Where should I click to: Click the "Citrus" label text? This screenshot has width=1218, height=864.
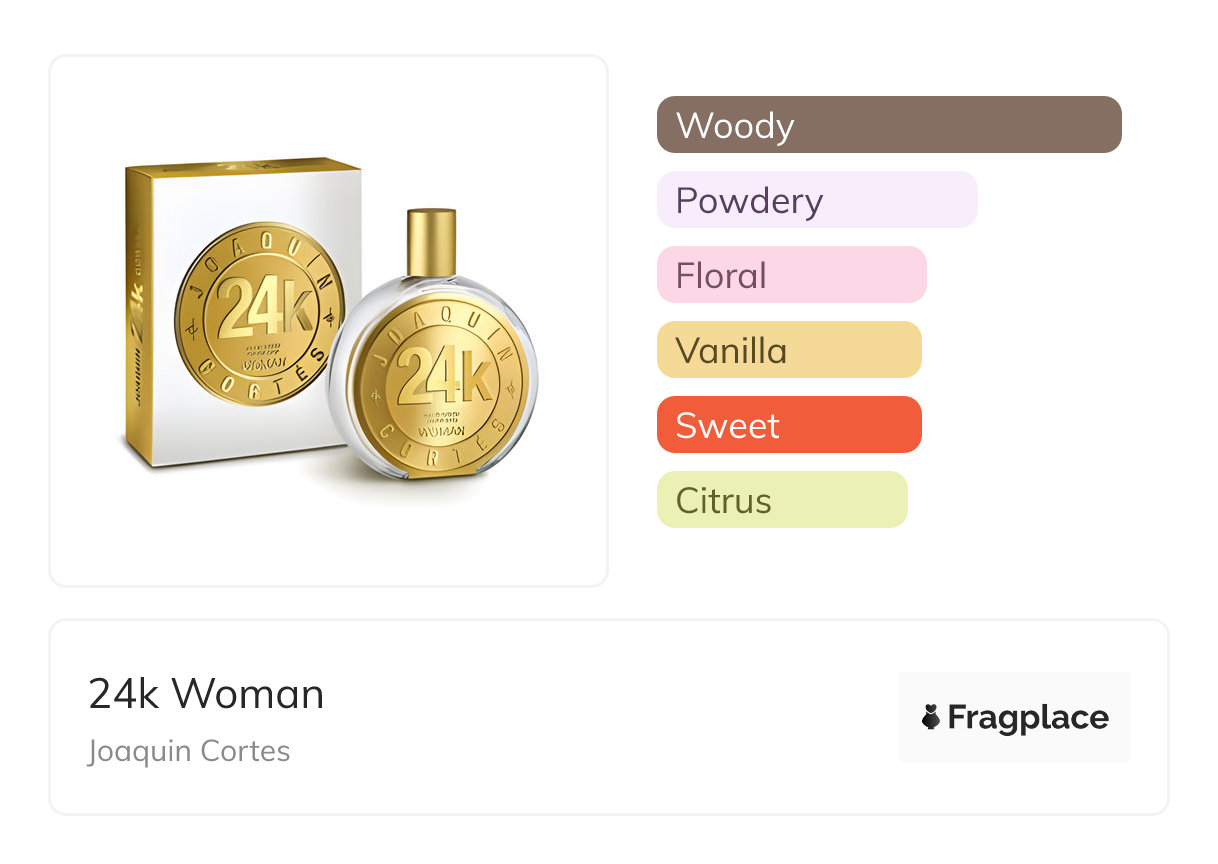point(723,501)
